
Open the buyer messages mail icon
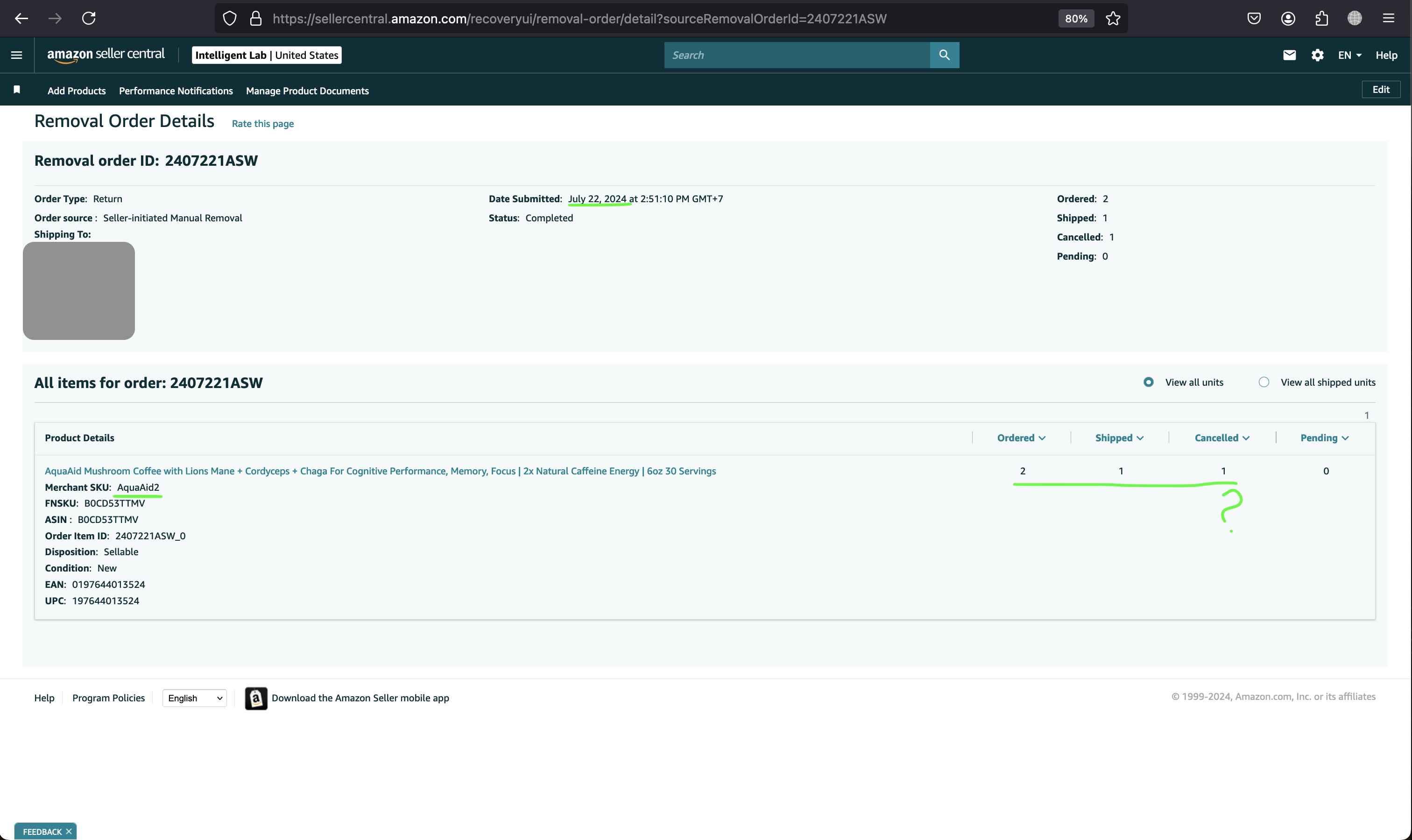coord(1289,55)
